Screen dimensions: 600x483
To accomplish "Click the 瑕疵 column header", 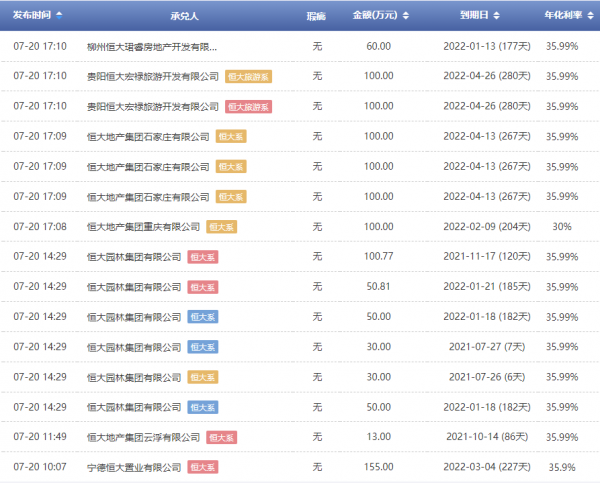I will [x=316, y=16].
